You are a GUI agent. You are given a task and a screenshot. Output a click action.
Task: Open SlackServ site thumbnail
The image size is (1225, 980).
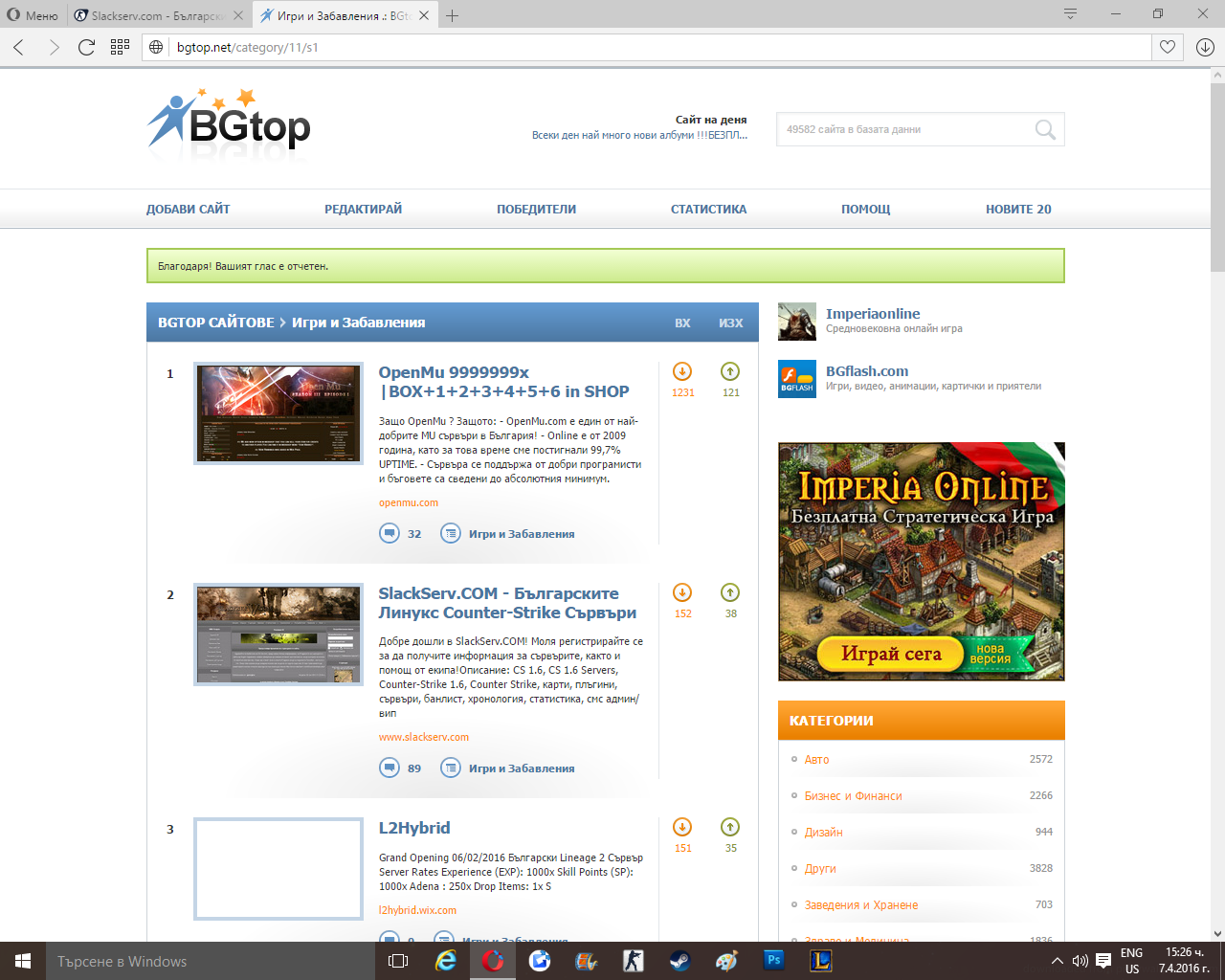[278, 635]
